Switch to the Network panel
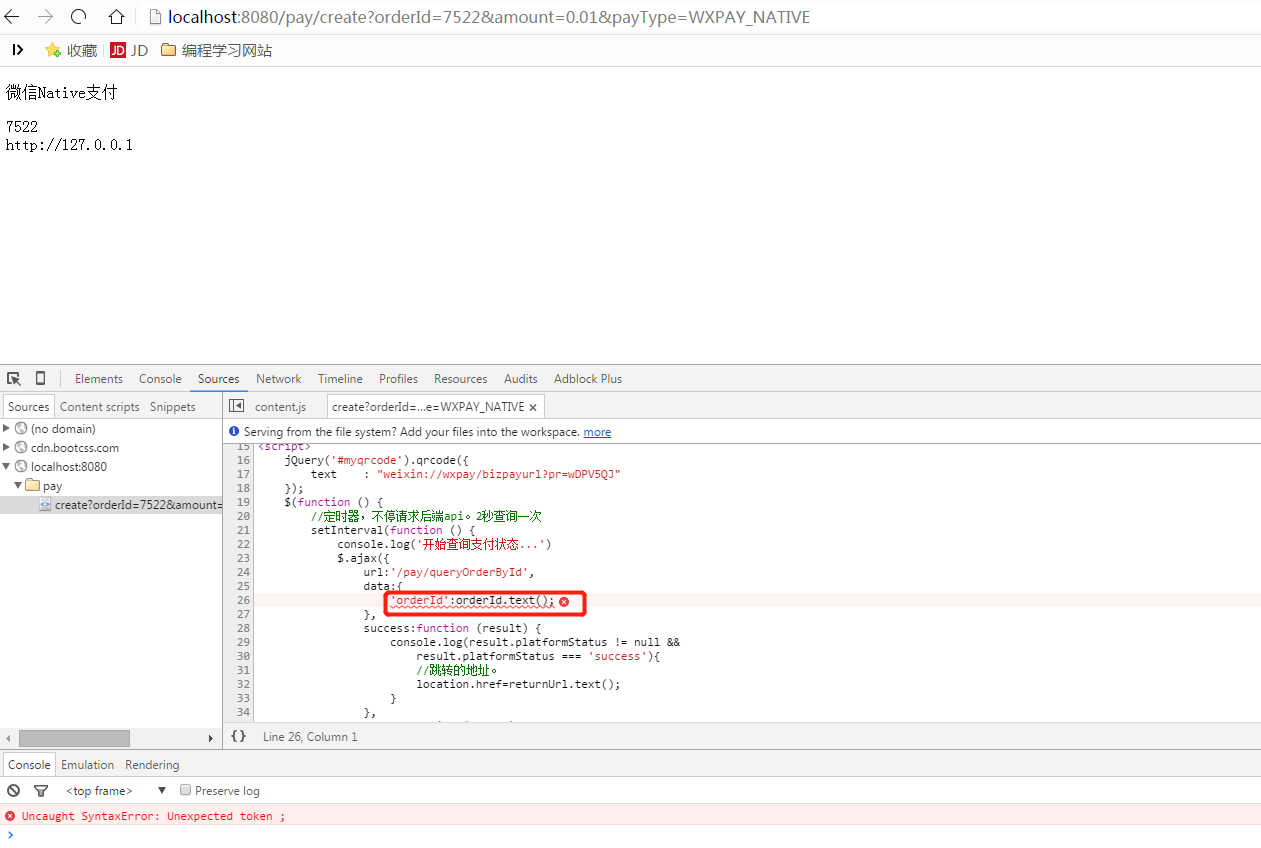 (278, 379)
